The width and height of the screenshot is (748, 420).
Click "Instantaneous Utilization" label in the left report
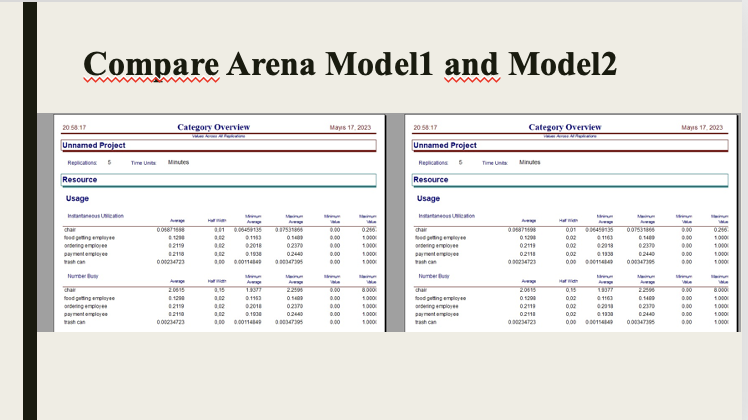coord(95,216)
